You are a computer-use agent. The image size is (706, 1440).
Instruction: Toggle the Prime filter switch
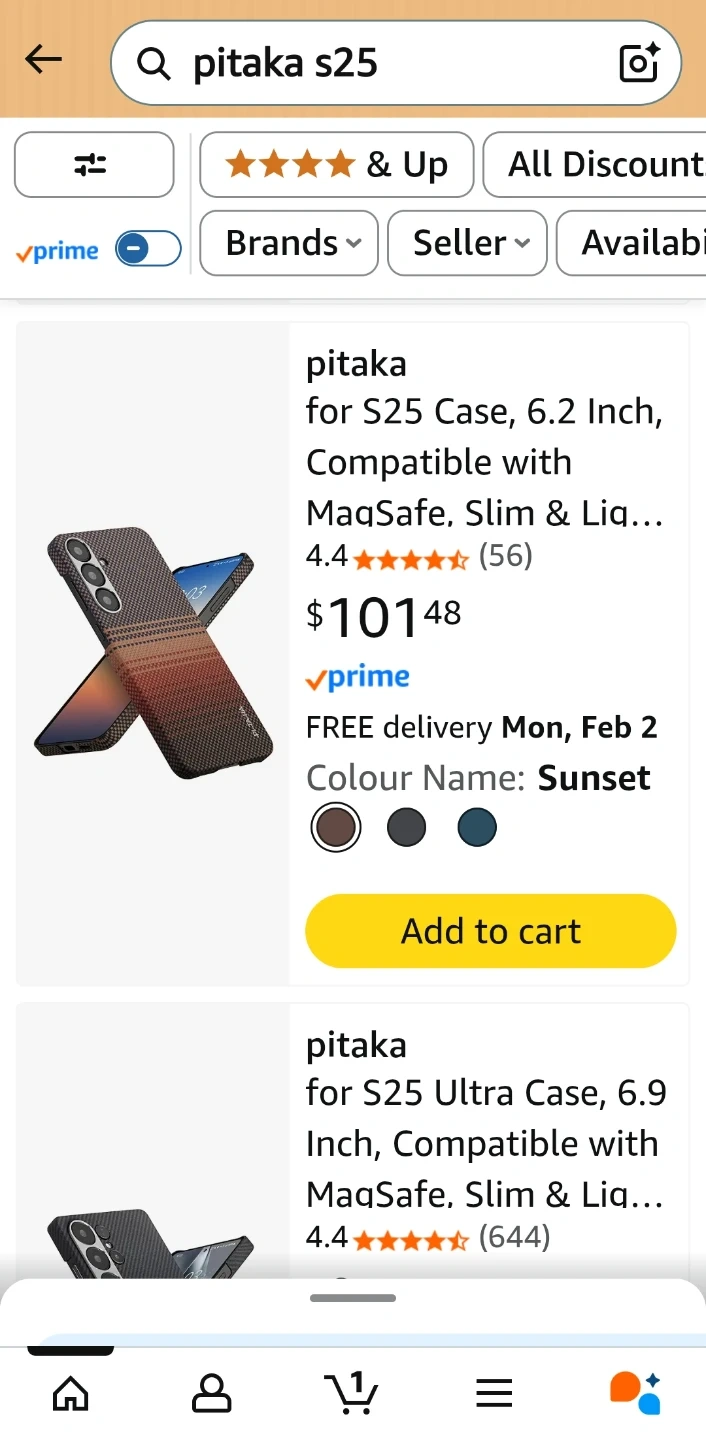pyautogui.click(x=148, y=249)
